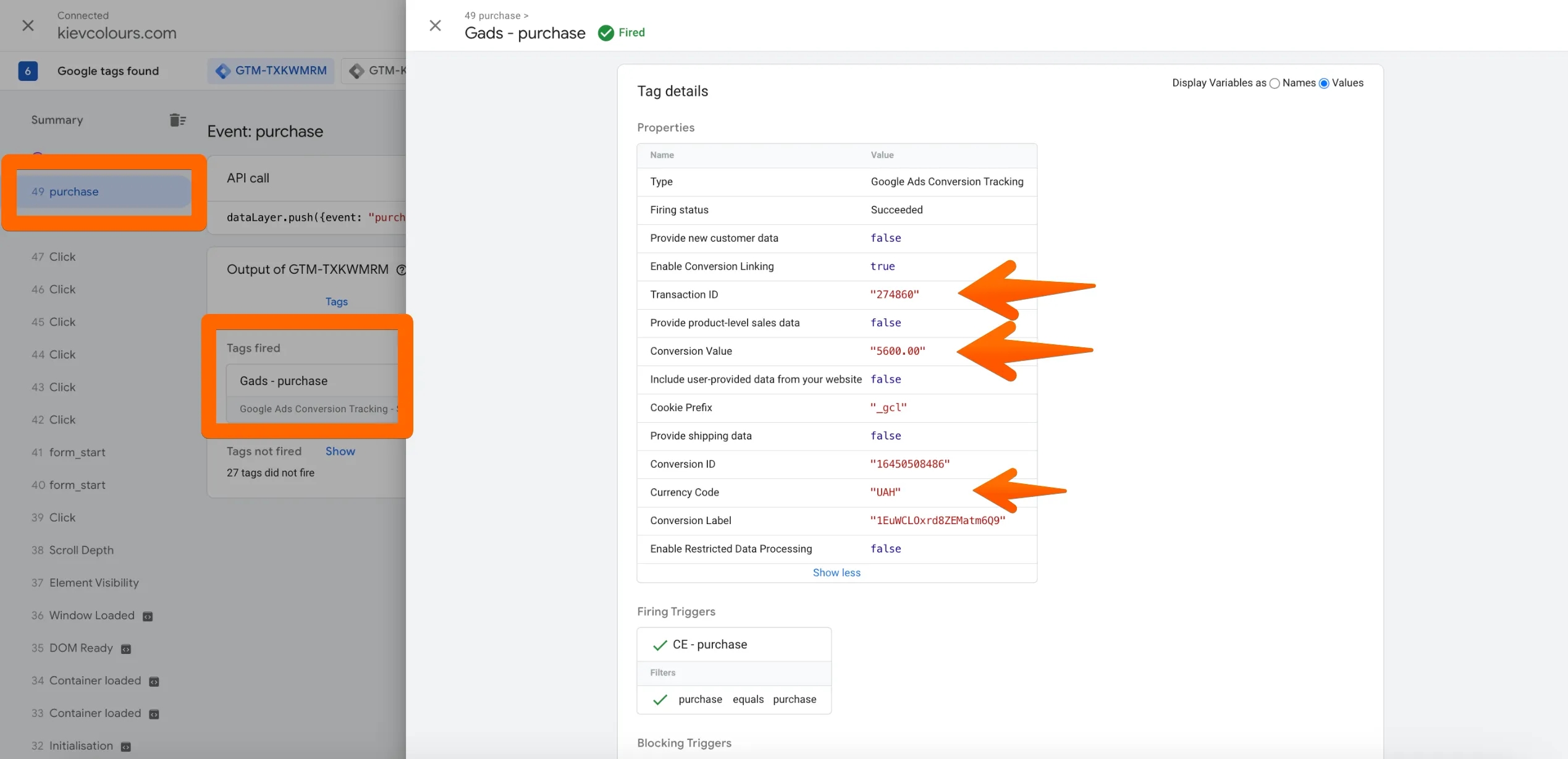Click the Google tags found count badge
This screenshot has height=759, width=1568.
(x=28, y=71)
